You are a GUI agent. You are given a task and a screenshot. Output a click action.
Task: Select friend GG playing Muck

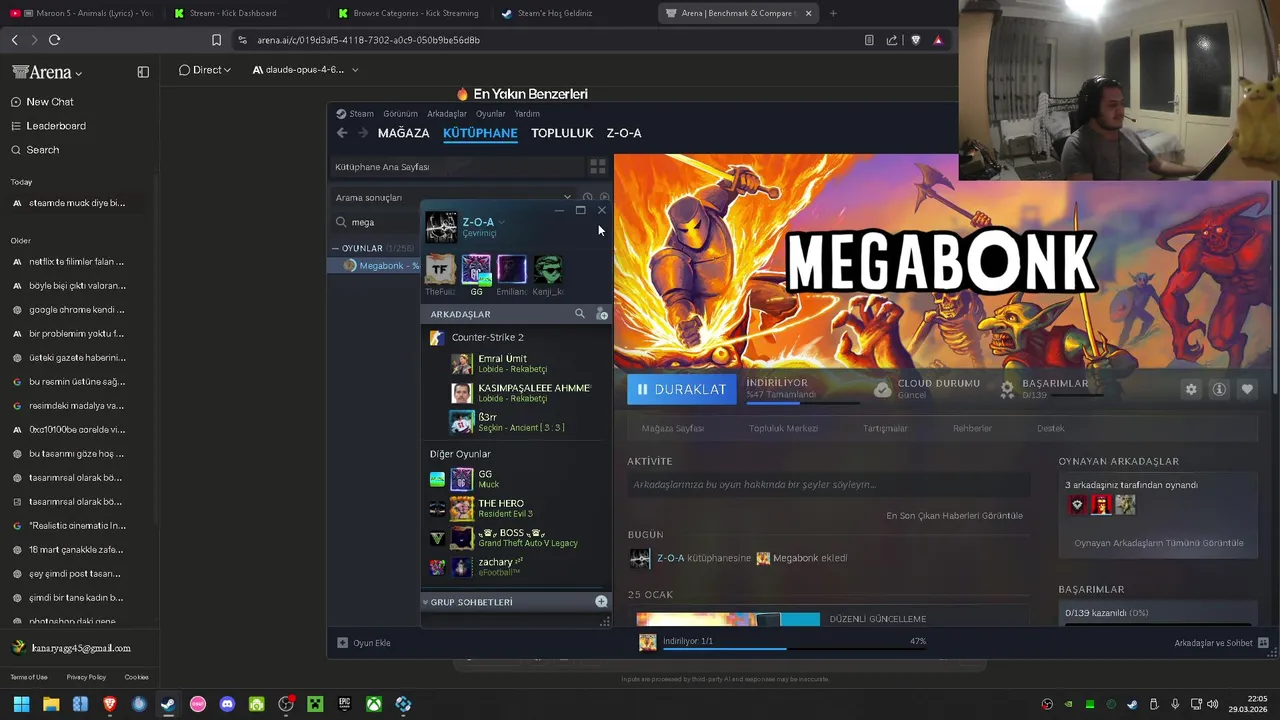[517, 480]
